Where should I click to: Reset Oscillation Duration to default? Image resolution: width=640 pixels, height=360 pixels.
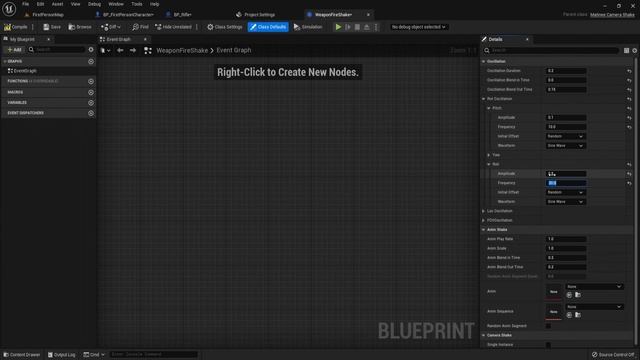(629, 71)
